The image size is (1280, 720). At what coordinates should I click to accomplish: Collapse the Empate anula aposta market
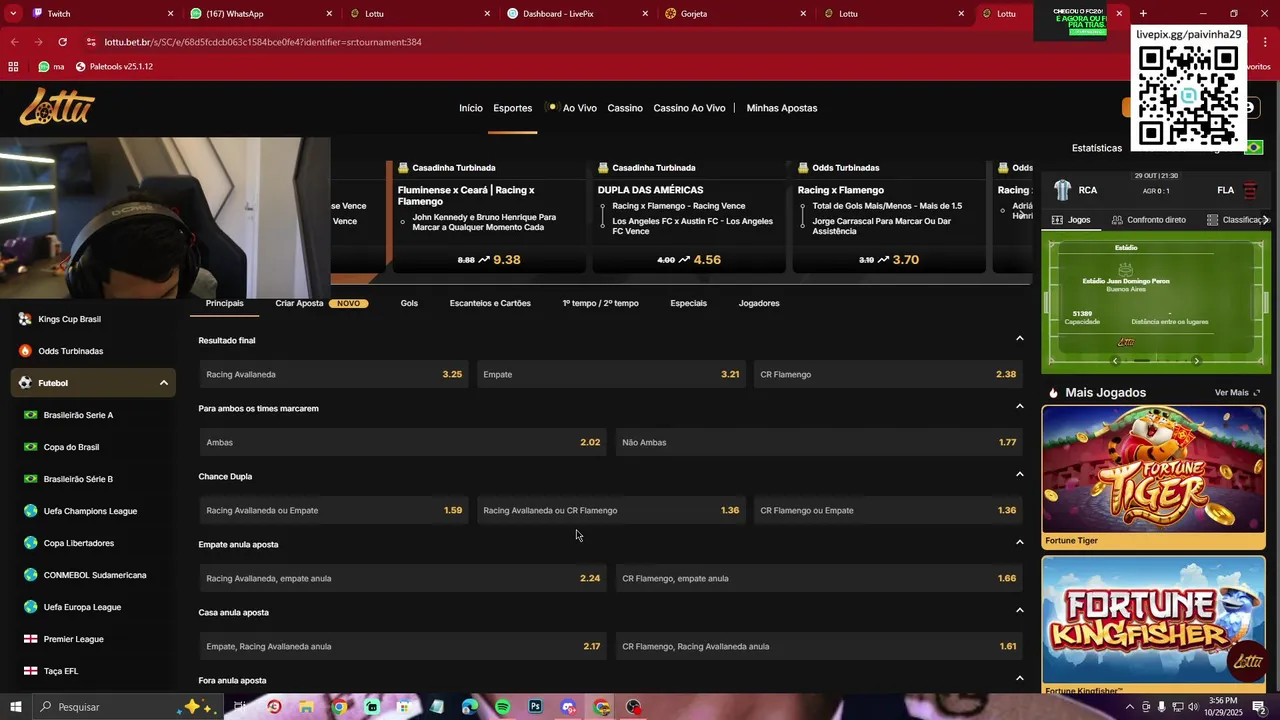point(1020,543)
